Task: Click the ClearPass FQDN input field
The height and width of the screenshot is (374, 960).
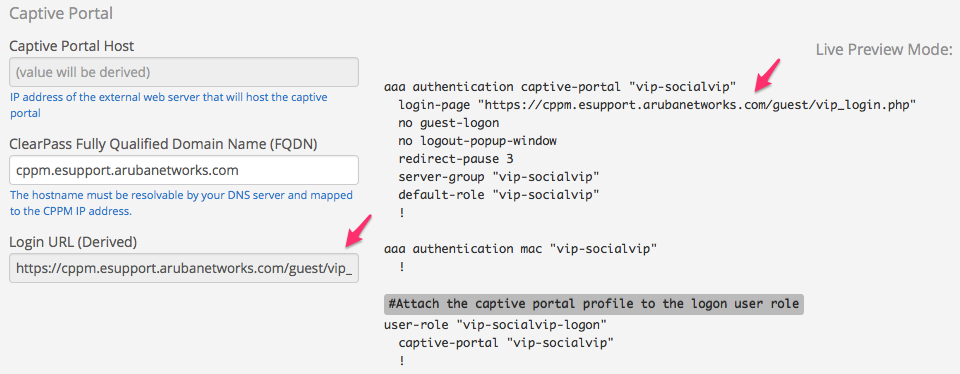Action: (184, 170)
